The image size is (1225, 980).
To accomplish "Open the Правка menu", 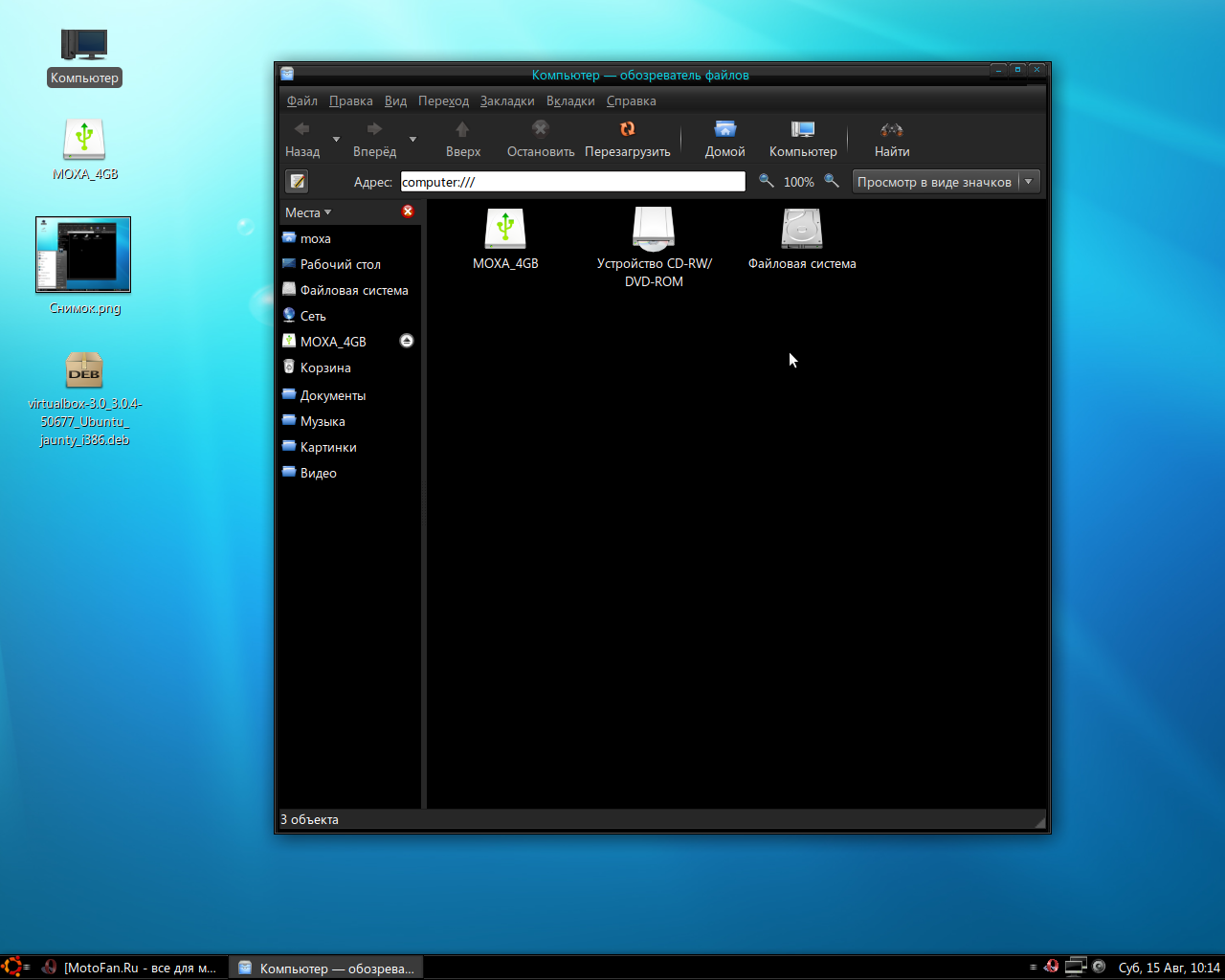I will 351,100.
